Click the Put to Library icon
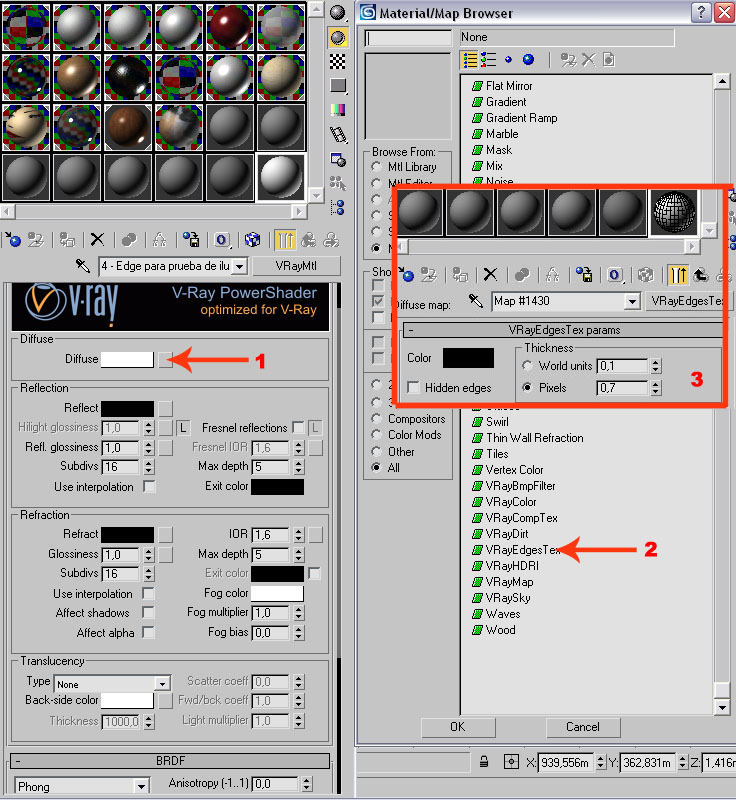Screen dimensions: 736x800 [191, 239]
